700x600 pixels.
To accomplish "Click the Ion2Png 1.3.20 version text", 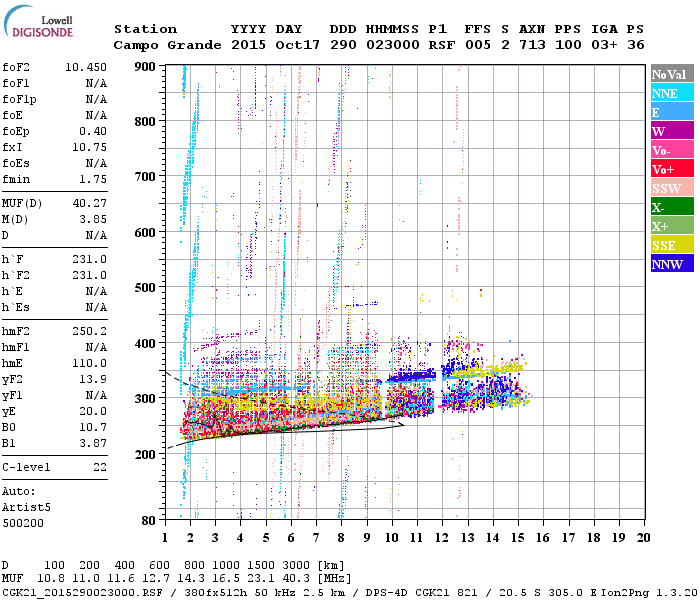I will pos(649,592).
